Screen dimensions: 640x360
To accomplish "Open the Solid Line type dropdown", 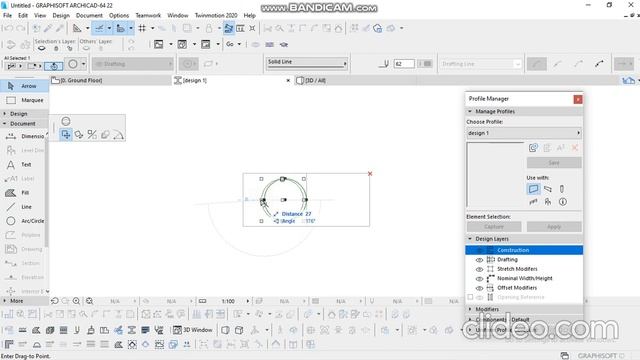I will coord(307,63).
